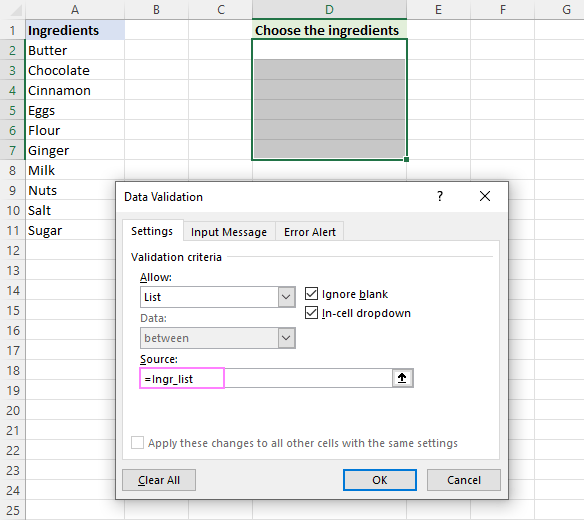The width and height of the screenshot is (584, 520).
Task: Select row 8 header
Action: tap(13, 170)
